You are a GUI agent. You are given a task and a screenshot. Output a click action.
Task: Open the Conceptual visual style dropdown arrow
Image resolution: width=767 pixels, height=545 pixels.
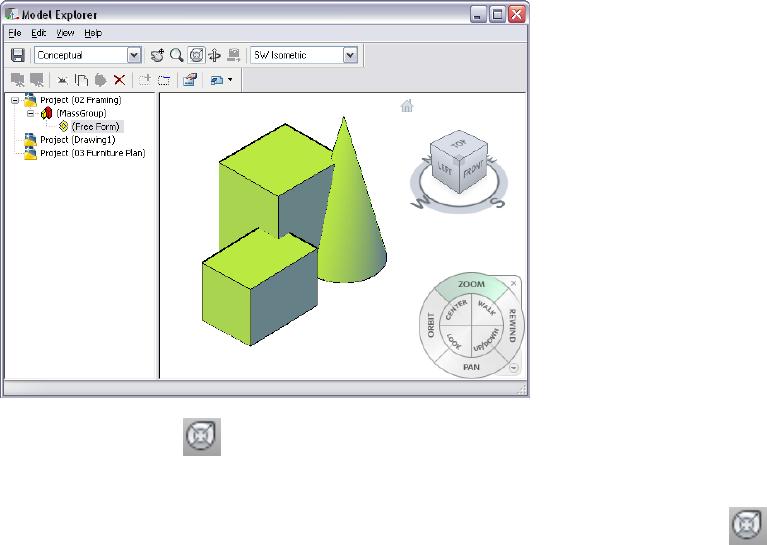pyautogui.click(x=134, y=55)
